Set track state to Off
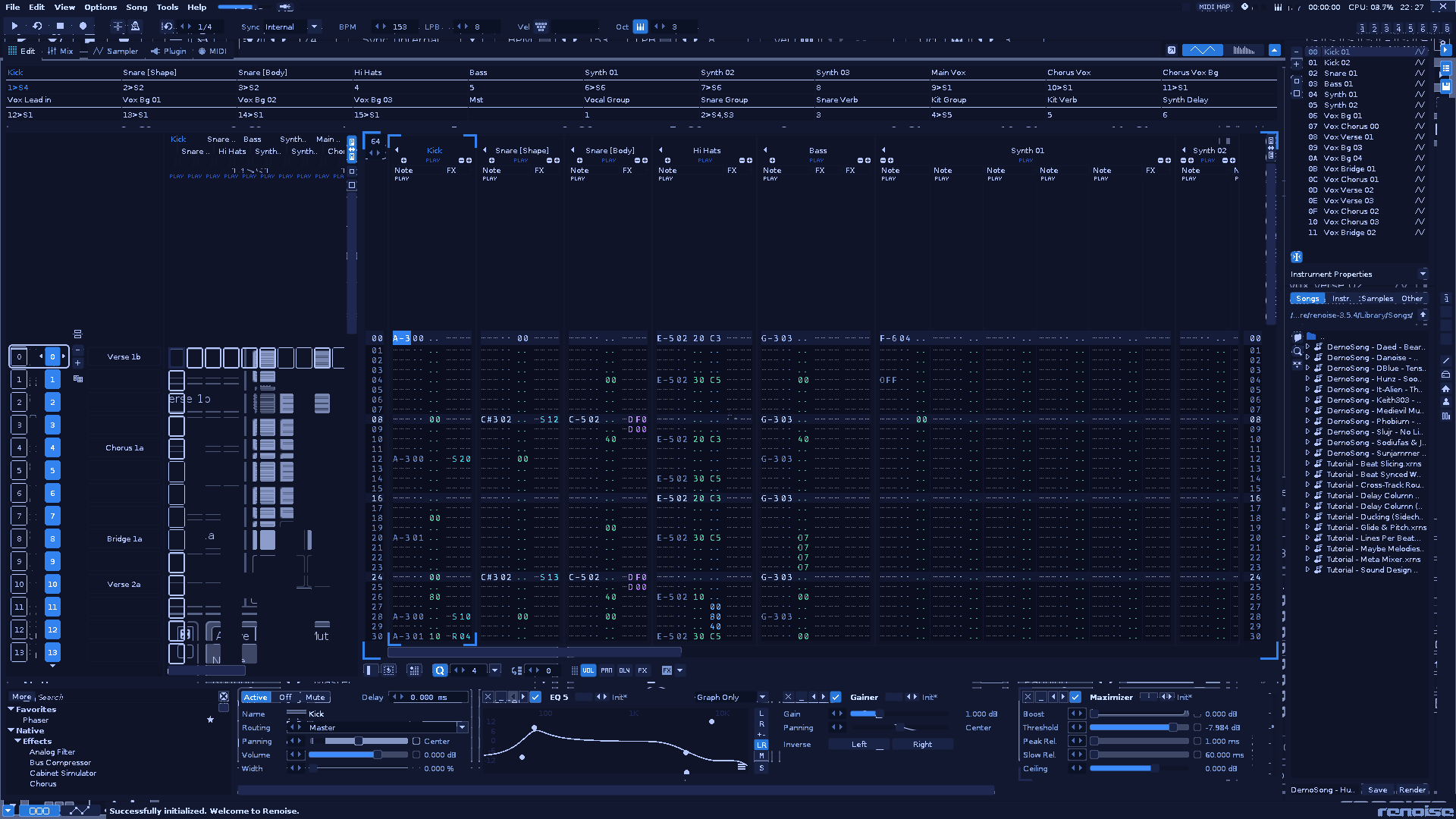1456x819 pixels. pos(285,697)
